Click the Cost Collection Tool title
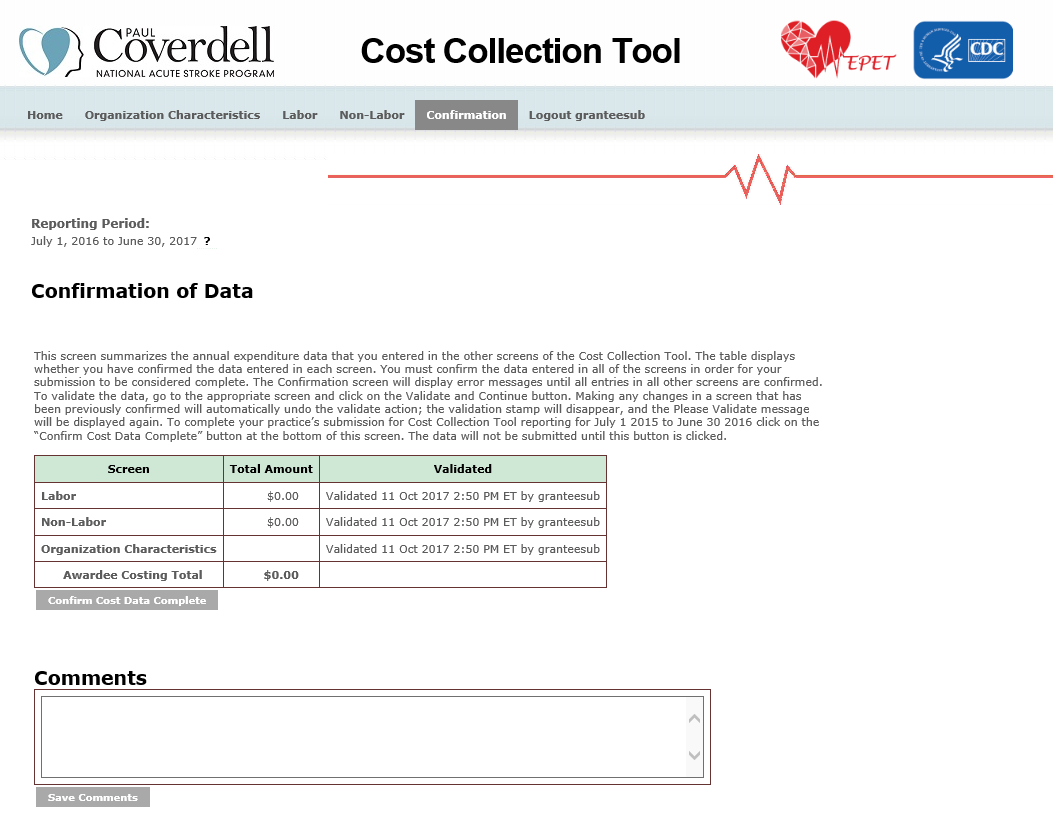The height and width of the screenshot is (821, 1053). click(x=520, y=51)
